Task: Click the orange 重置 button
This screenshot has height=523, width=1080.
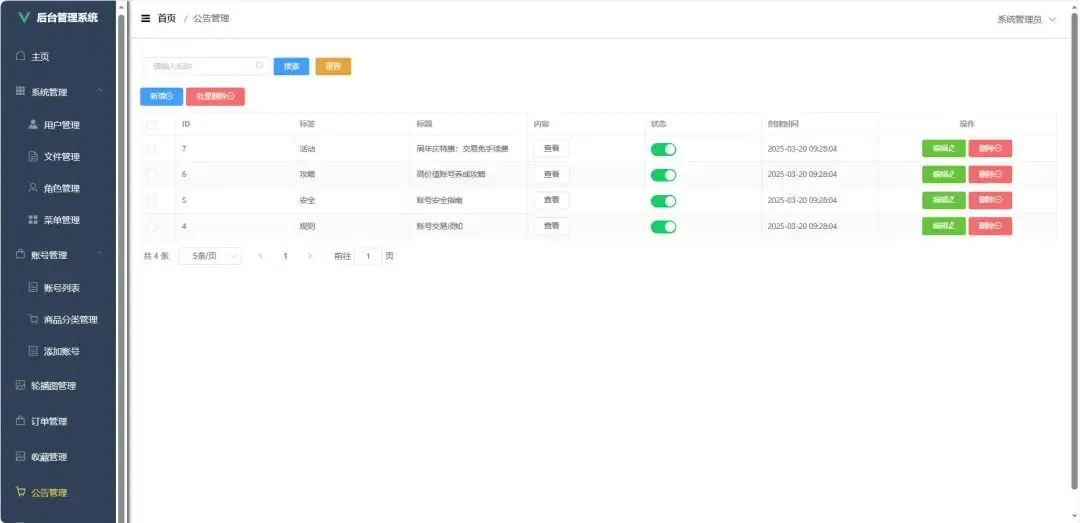Action: (333, 66)
